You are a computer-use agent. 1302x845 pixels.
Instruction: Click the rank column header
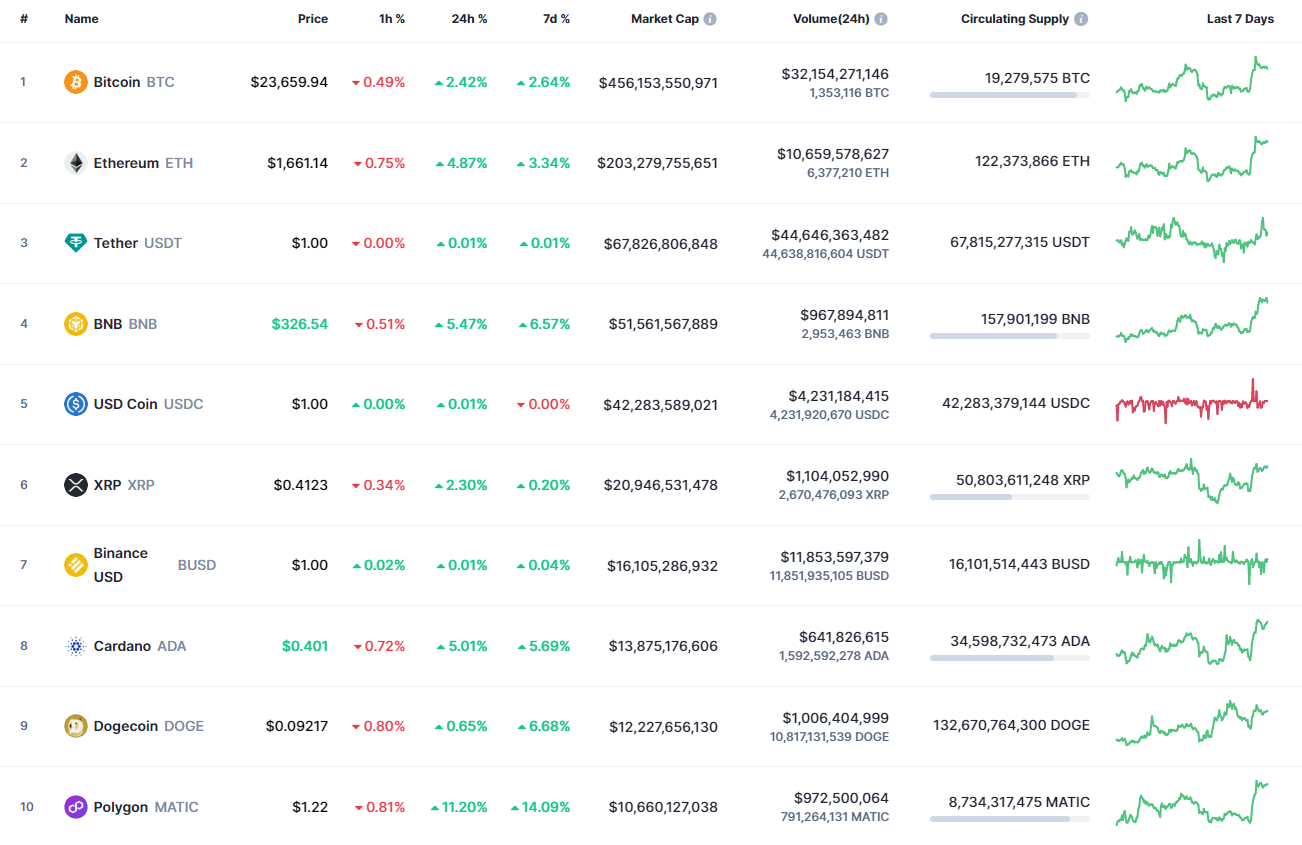click(x=24, y=18)
